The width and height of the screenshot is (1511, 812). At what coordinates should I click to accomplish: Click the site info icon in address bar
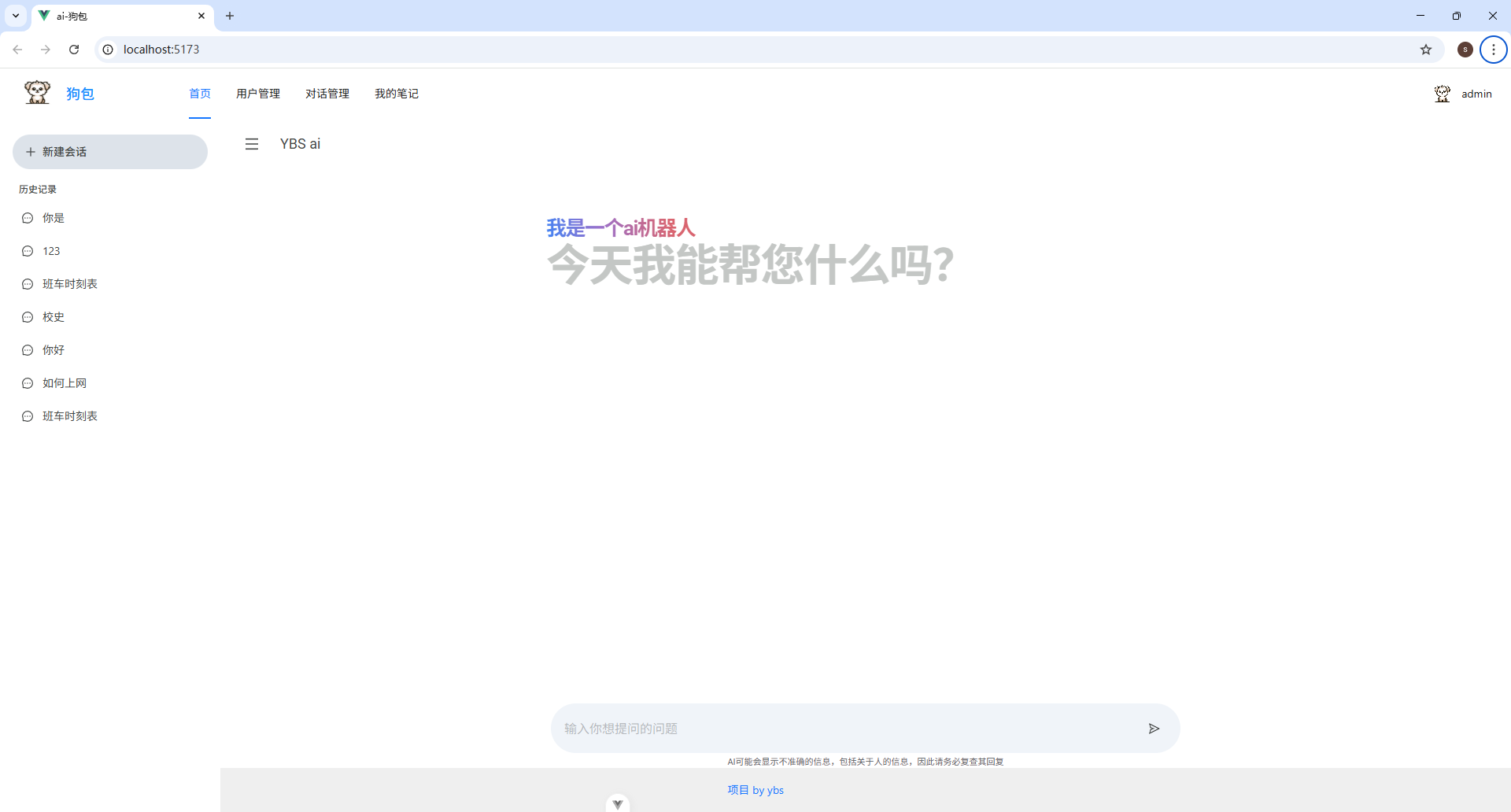(107, 49)
